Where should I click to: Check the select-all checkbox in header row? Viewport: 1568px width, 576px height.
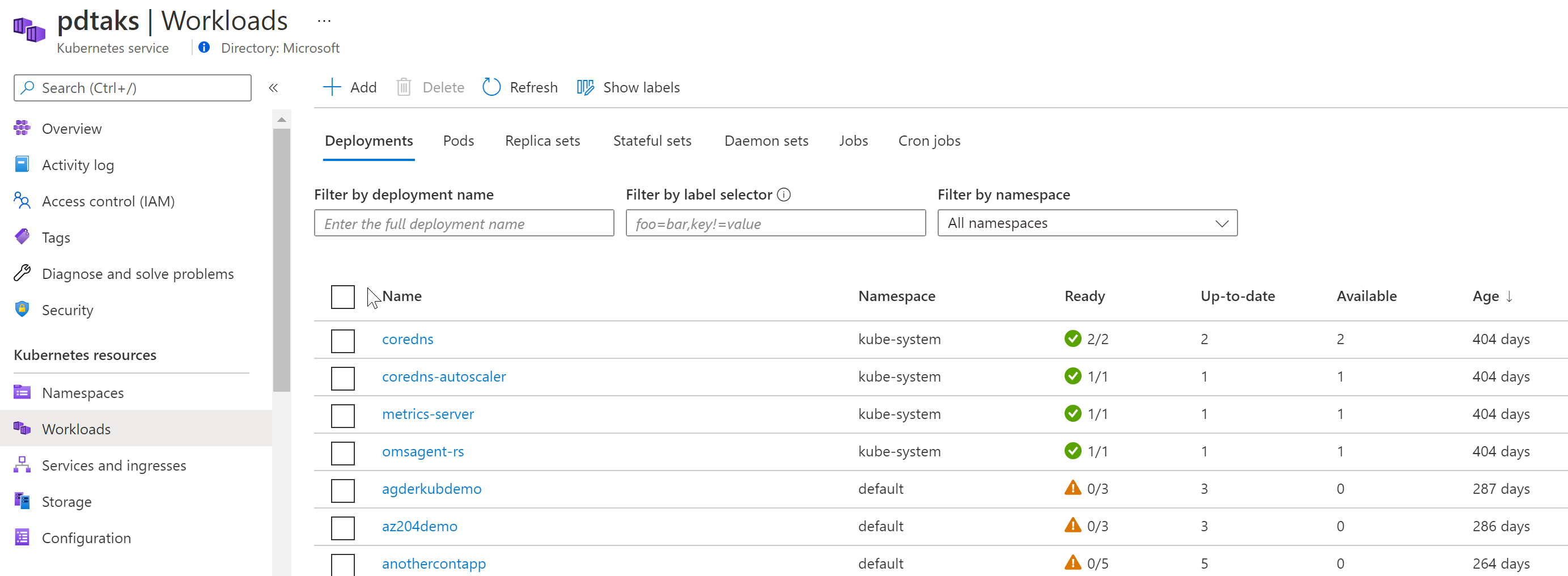click(343, 297)
